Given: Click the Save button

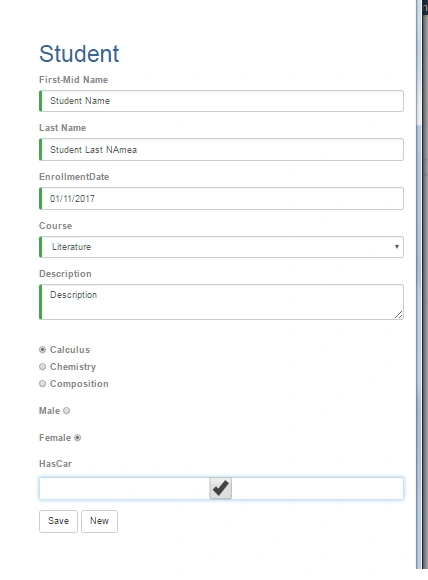Looking at the screenshot, I should [x=58, y=521].
